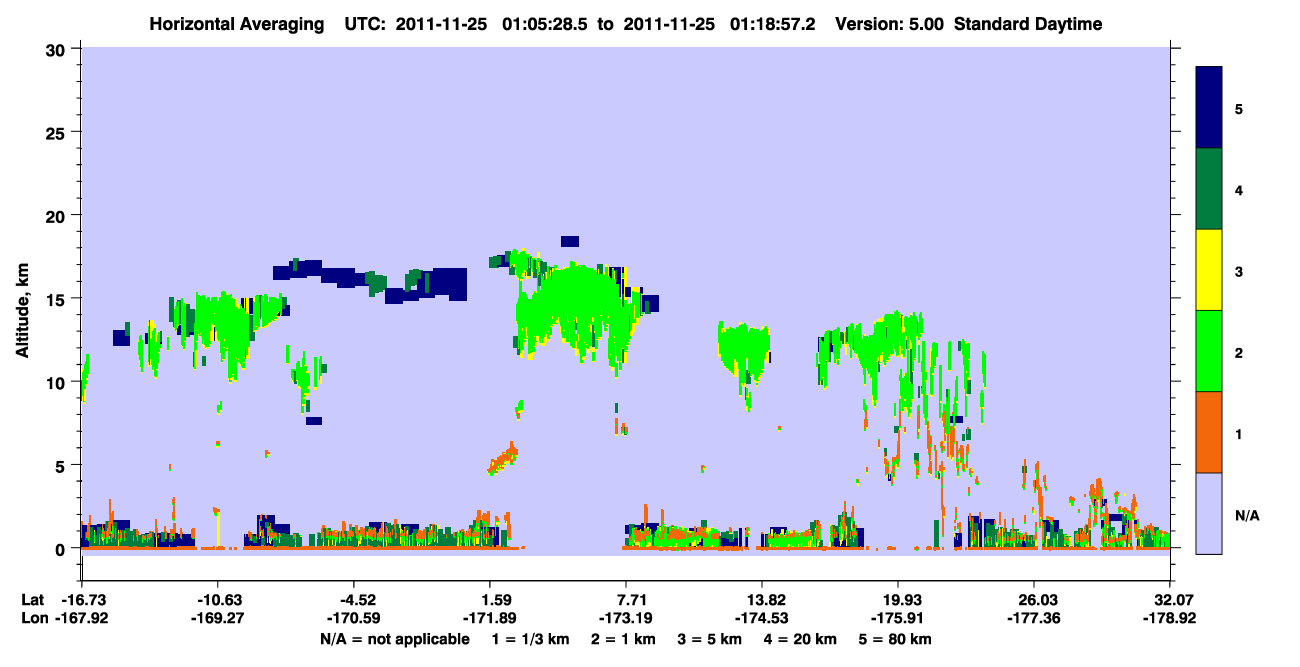Image resolution: width=1300 pixels, height=667 pixels.
Task: Click 'Version: 5.00' in the title
Action: [890, 24]
